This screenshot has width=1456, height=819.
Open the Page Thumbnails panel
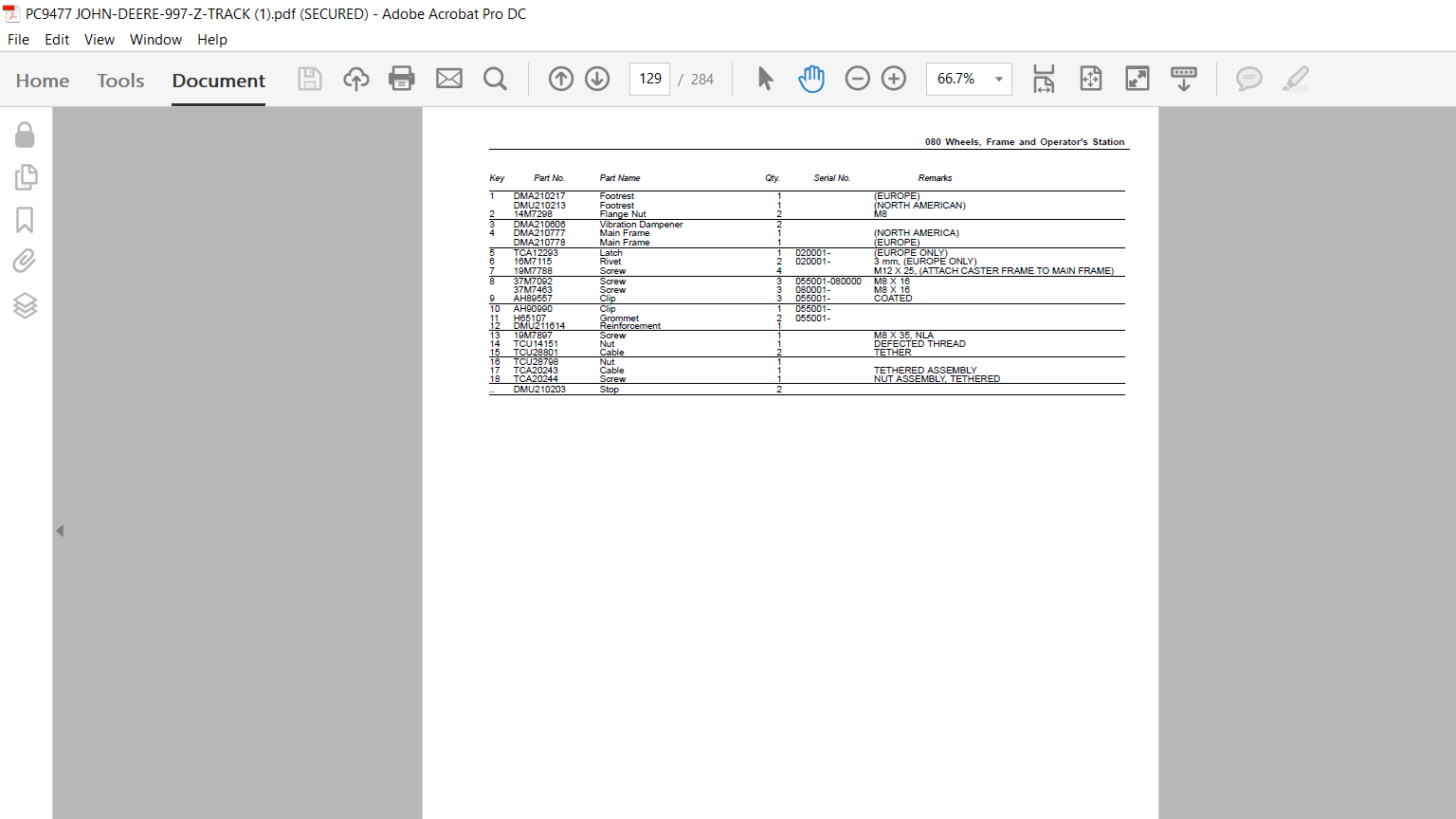click(x=26, y=177)
